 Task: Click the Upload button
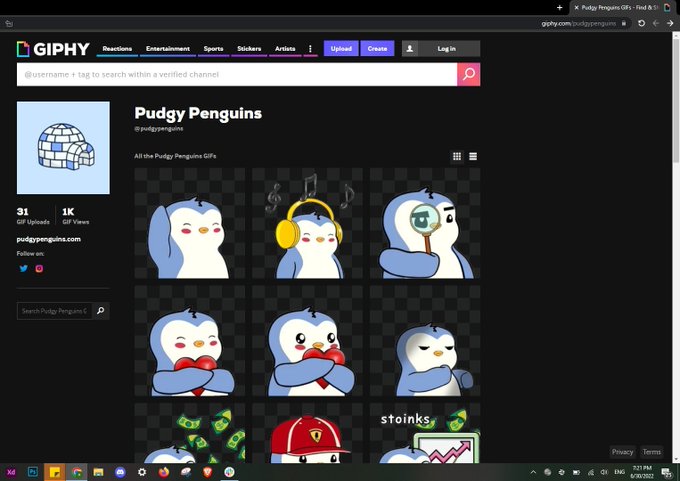341,49
